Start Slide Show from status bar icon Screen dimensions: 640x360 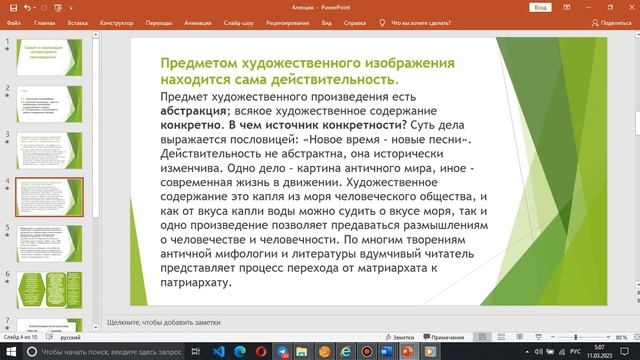click(x=538, y=337)
